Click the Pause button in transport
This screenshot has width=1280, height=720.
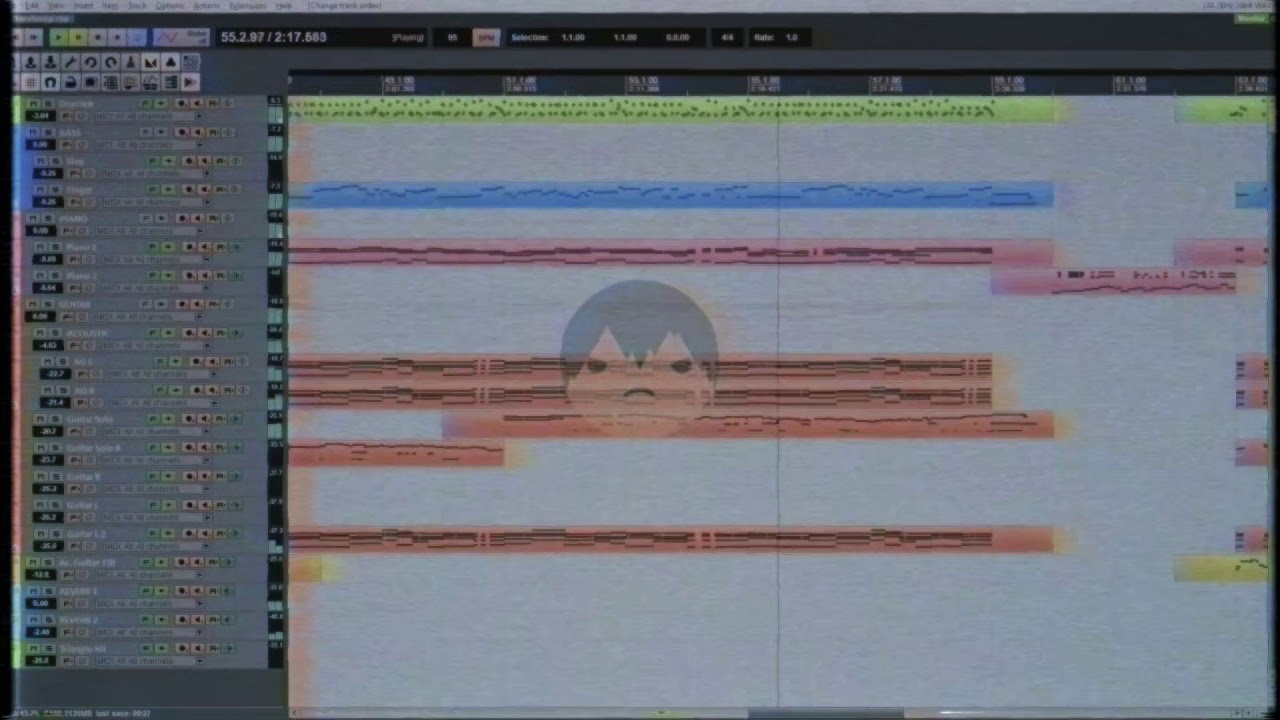pos(78,37)
